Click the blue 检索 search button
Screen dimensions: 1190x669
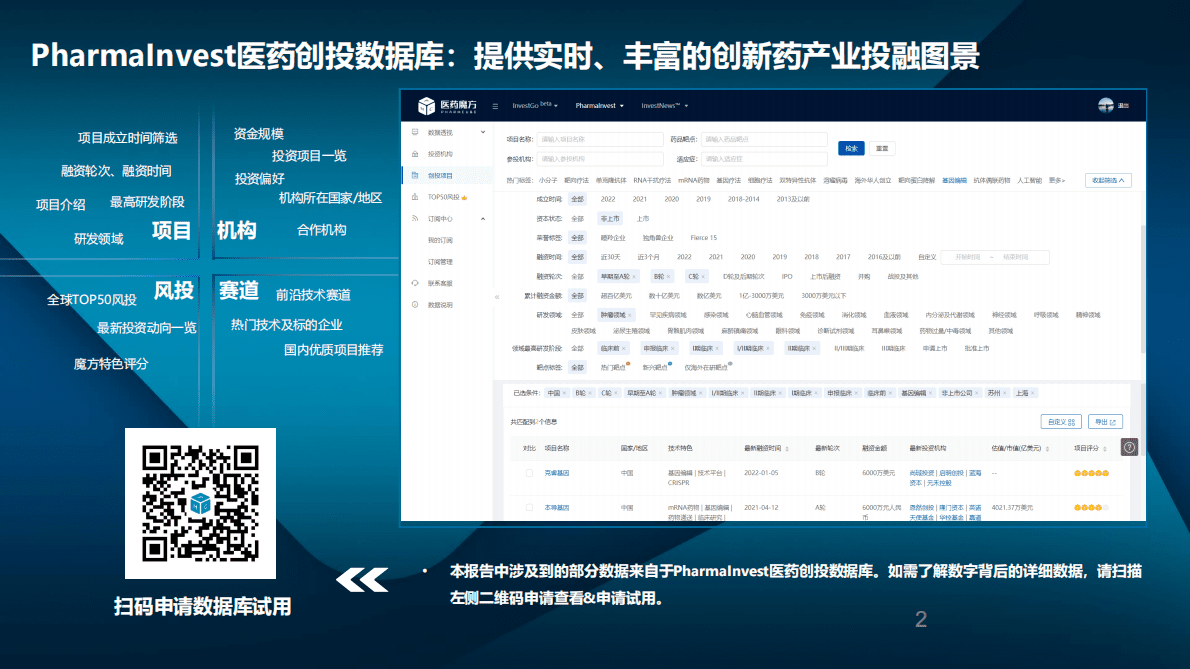(850, 146)
